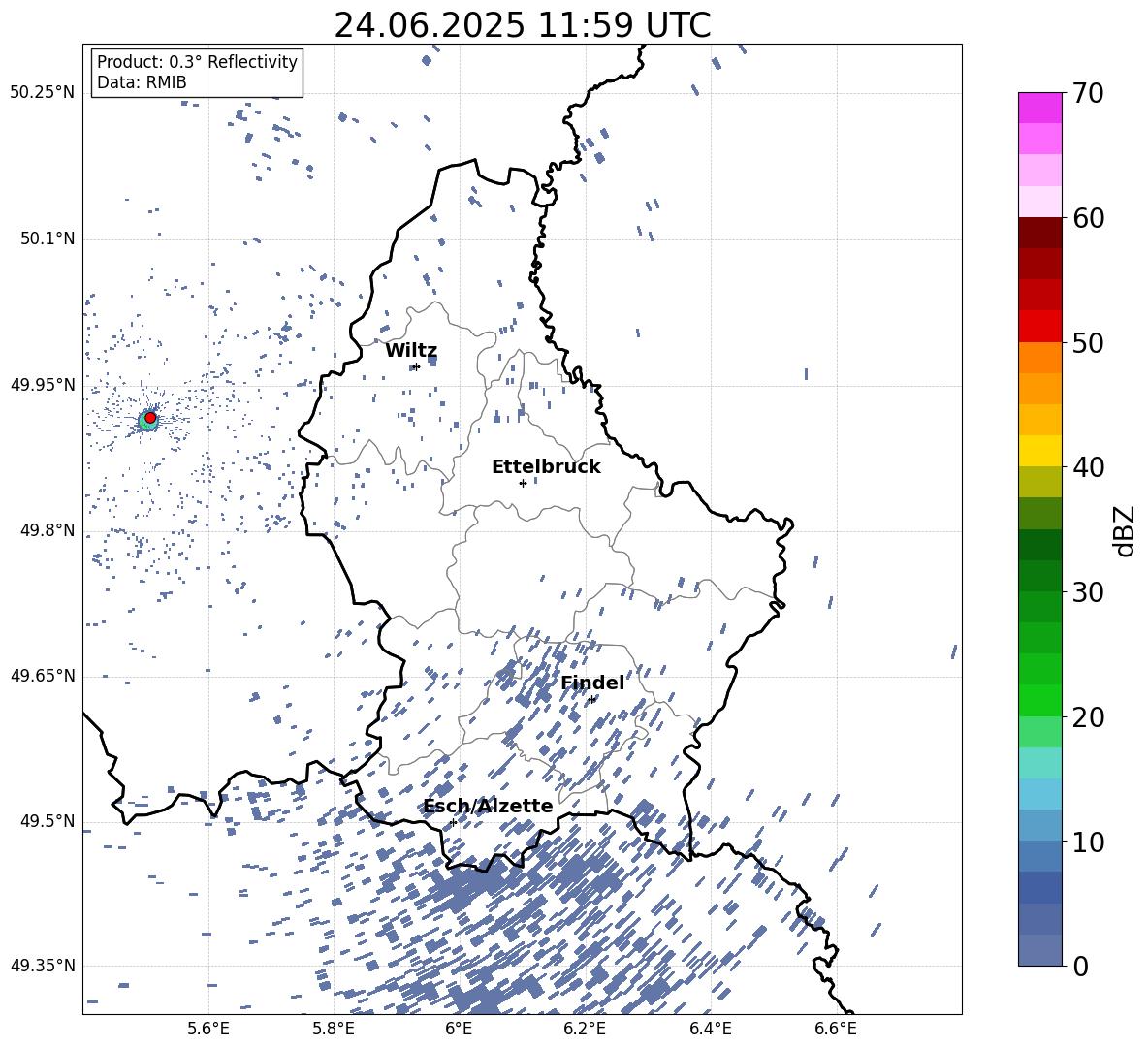Click the bright red colorbar segment above 50
This screenshot has height=1048, width=1148.
(1039, 327)
